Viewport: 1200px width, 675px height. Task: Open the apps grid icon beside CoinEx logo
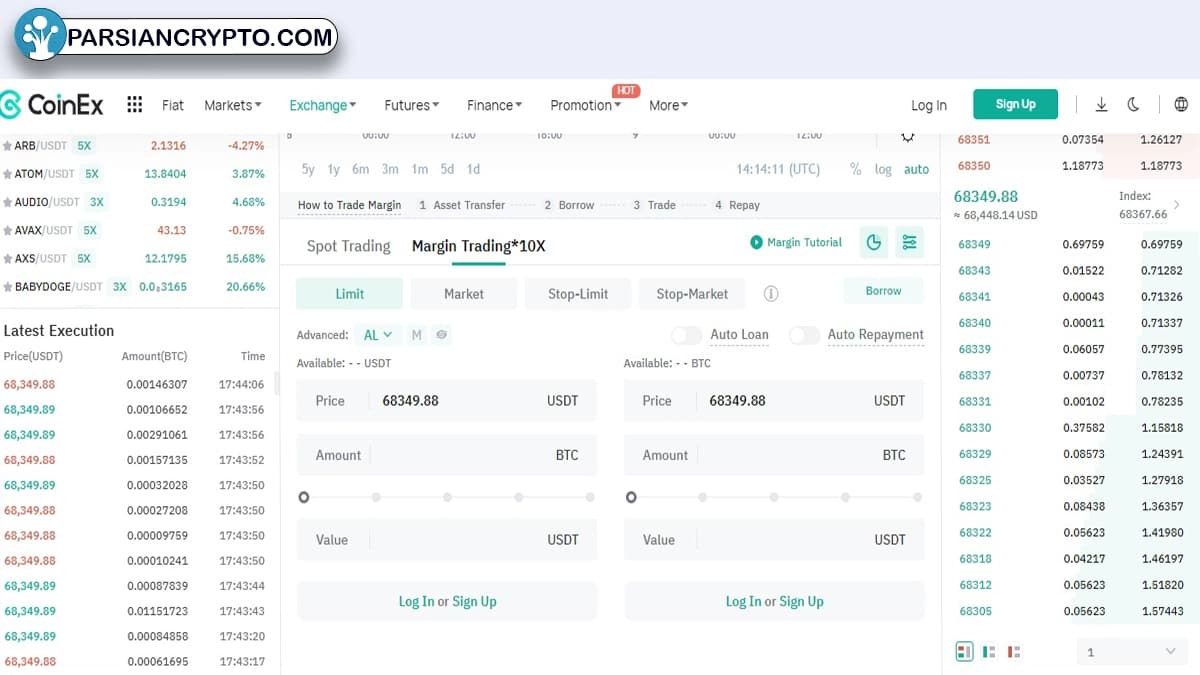pos(135,105)
